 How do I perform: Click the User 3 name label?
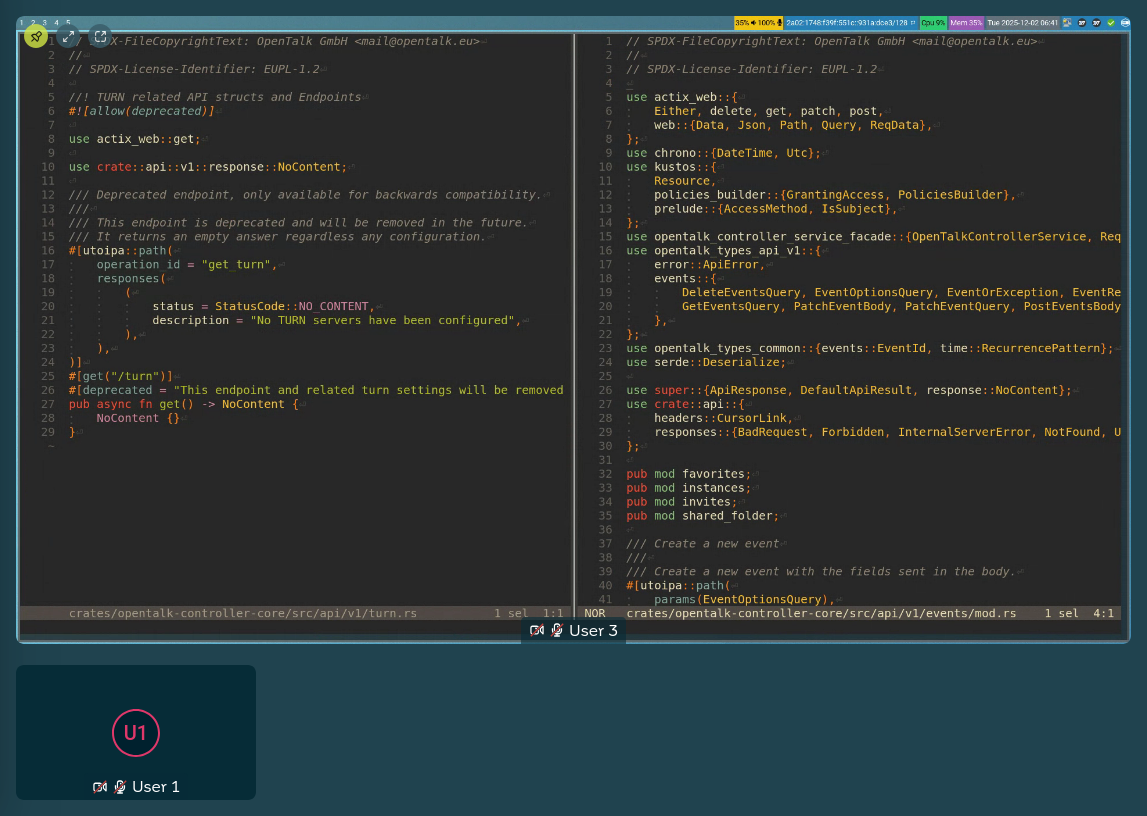click(593, 631)
